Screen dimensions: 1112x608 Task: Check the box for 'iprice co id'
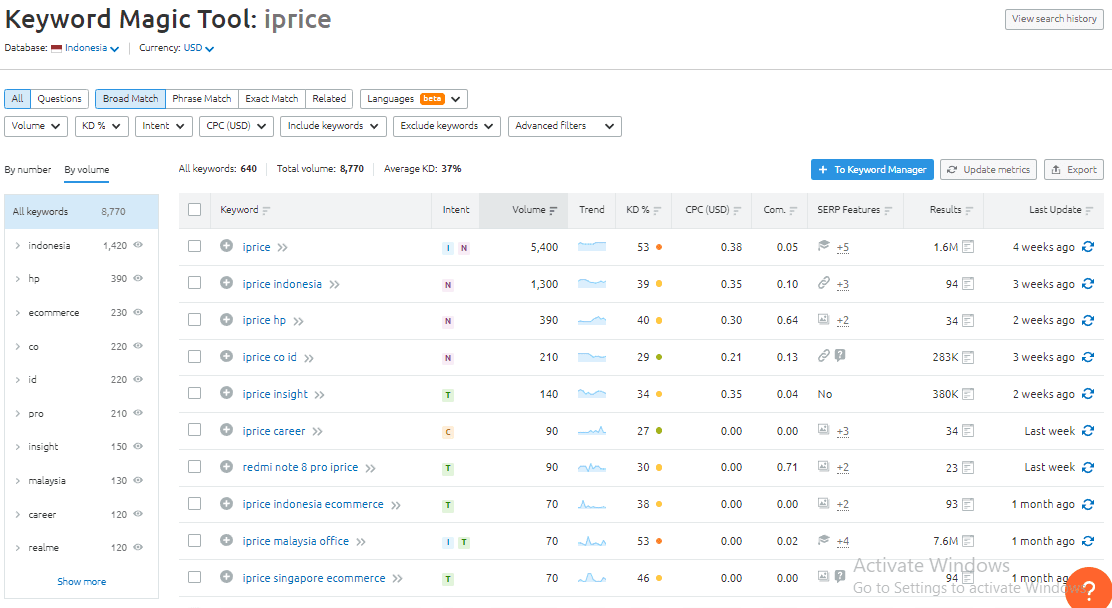pos(194,356)
